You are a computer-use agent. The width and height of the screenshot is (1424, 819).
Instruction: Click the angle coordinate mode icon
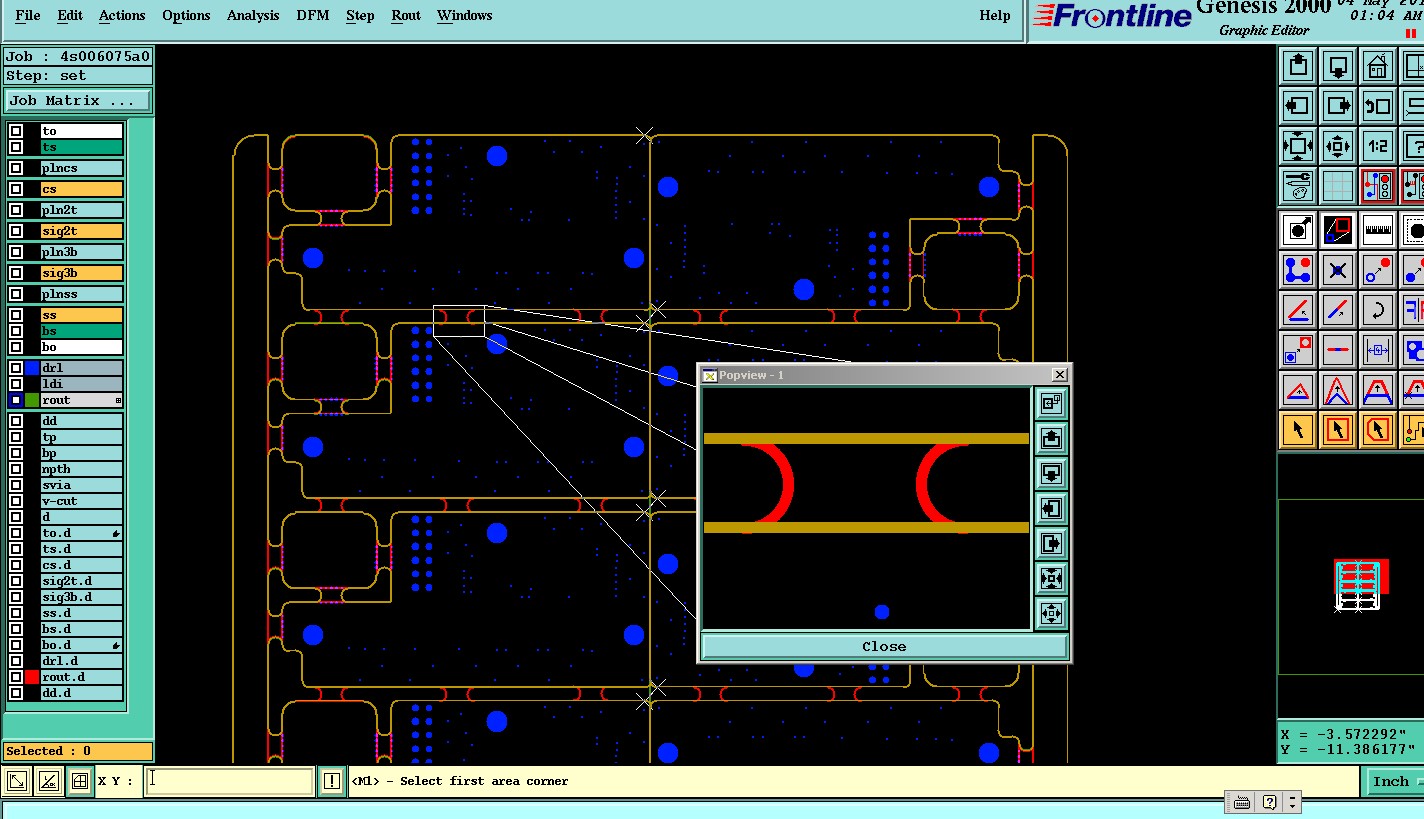pyautogui.click(x=48, y=782)
